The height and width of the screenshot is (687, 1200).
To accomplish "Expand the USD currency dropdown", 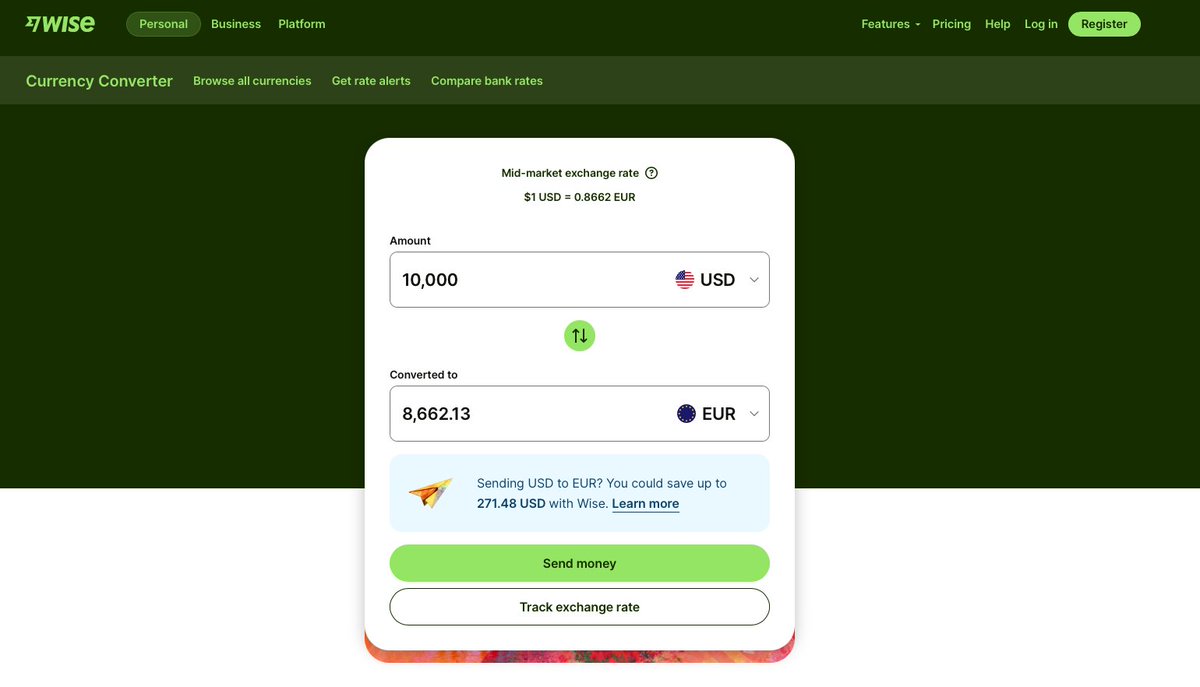I will [x=754, y=280].
